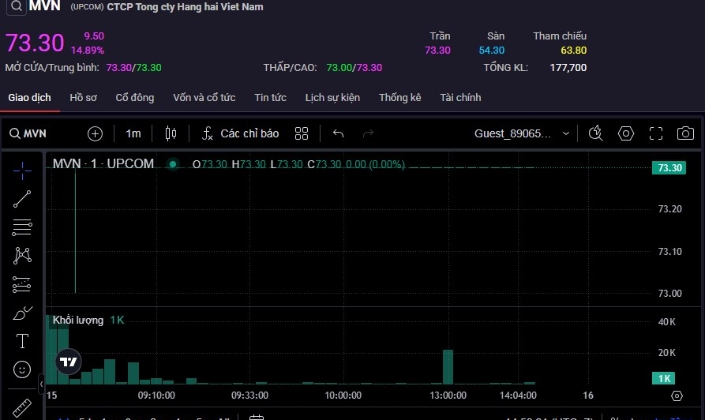Screen dimensions: 705x420
Task: Collapse the left drawing toolbar
Action: pos(41,383)
